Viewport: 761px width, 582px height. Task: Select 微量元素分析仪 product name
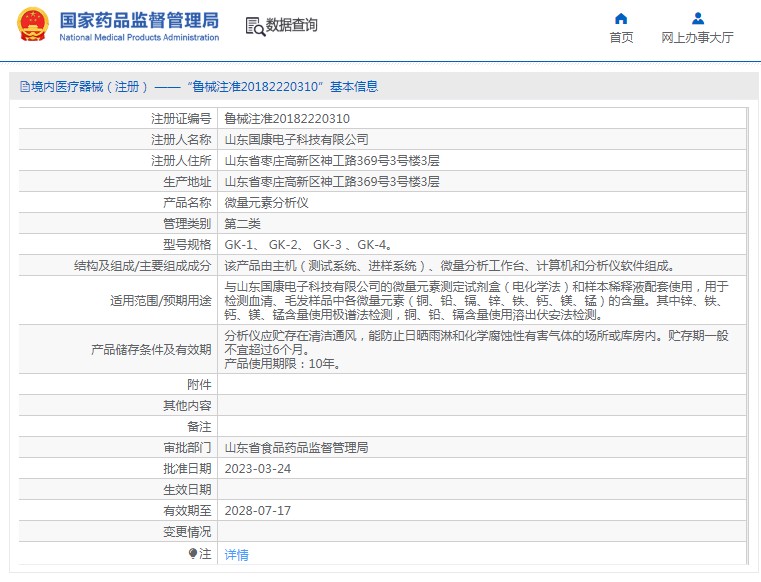pos(266,202)
